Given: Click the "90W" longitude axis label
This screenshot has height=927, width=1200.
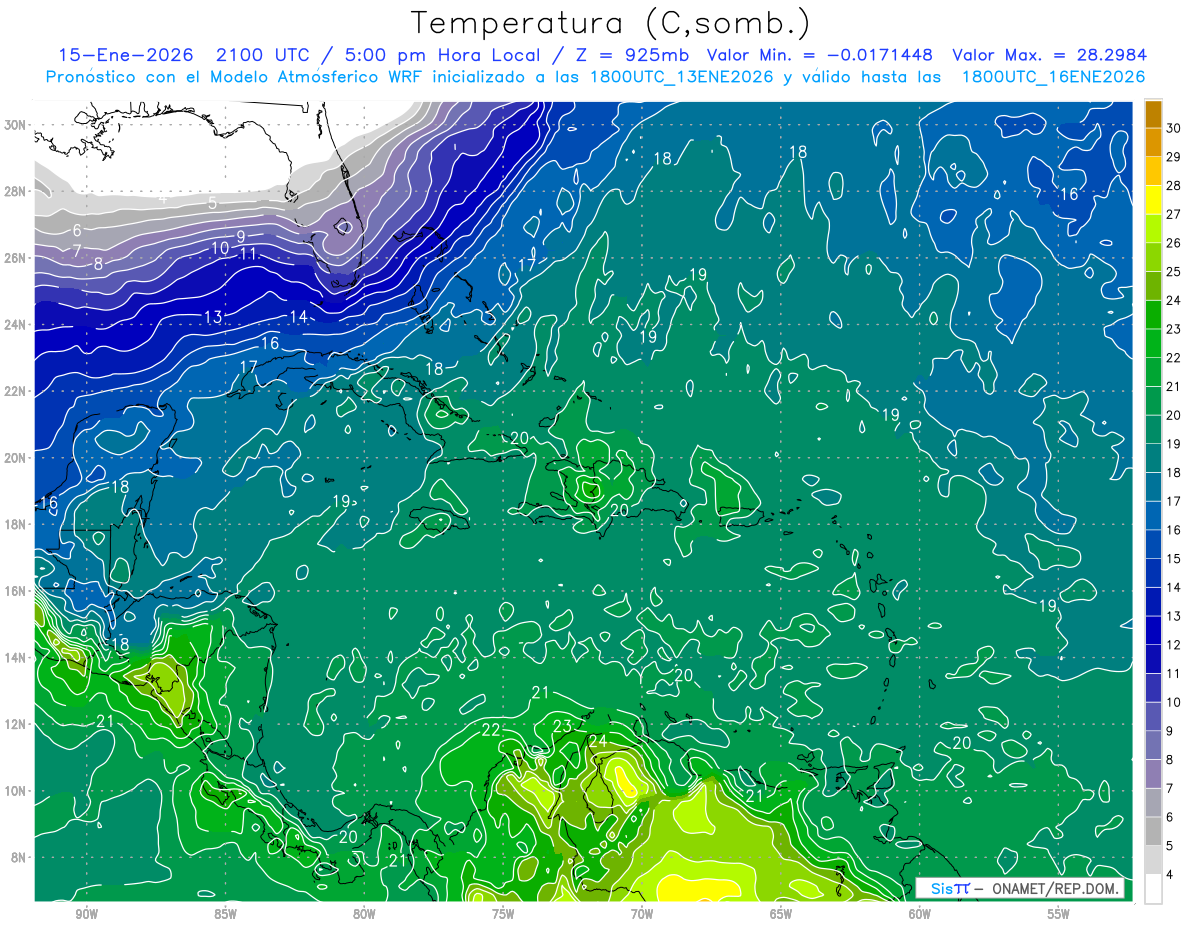Looking at the screenshot, I should [86, 914].
